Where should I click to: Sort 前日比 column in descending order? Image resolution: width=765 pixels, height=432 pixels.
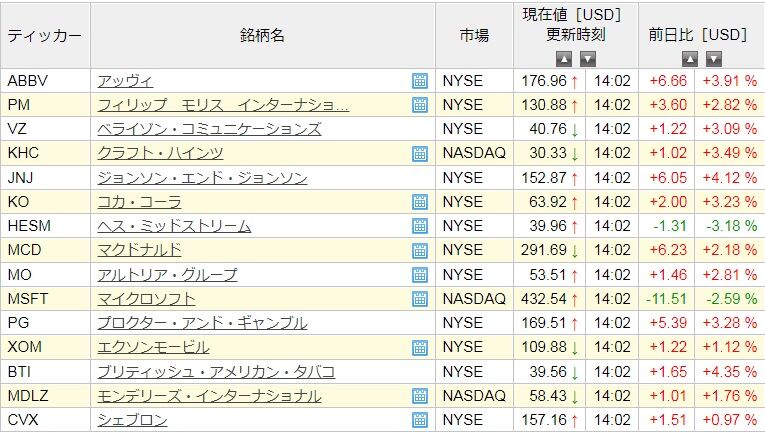pos(713,58)
